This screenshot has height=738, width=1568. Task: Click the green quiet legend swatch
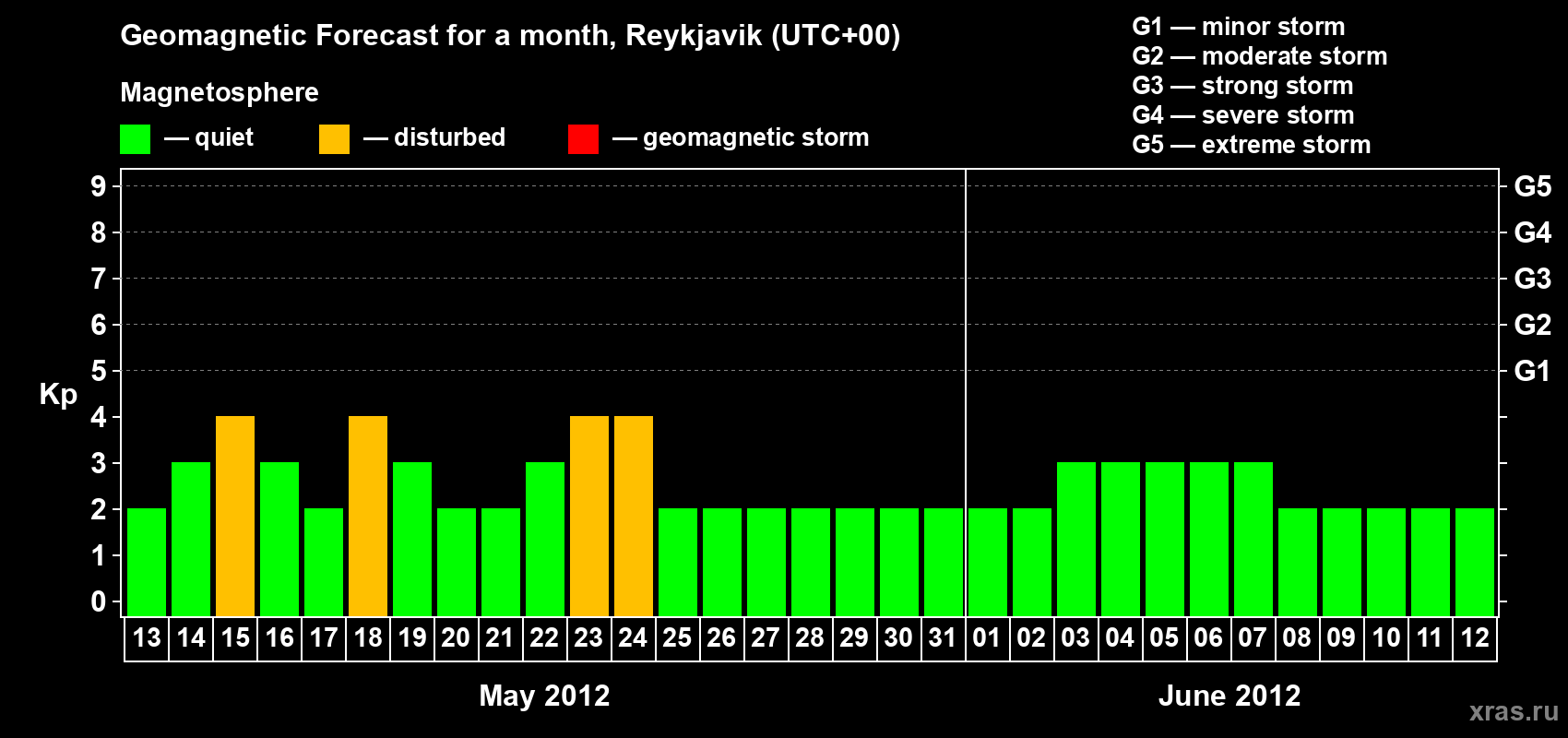point(135,139)
